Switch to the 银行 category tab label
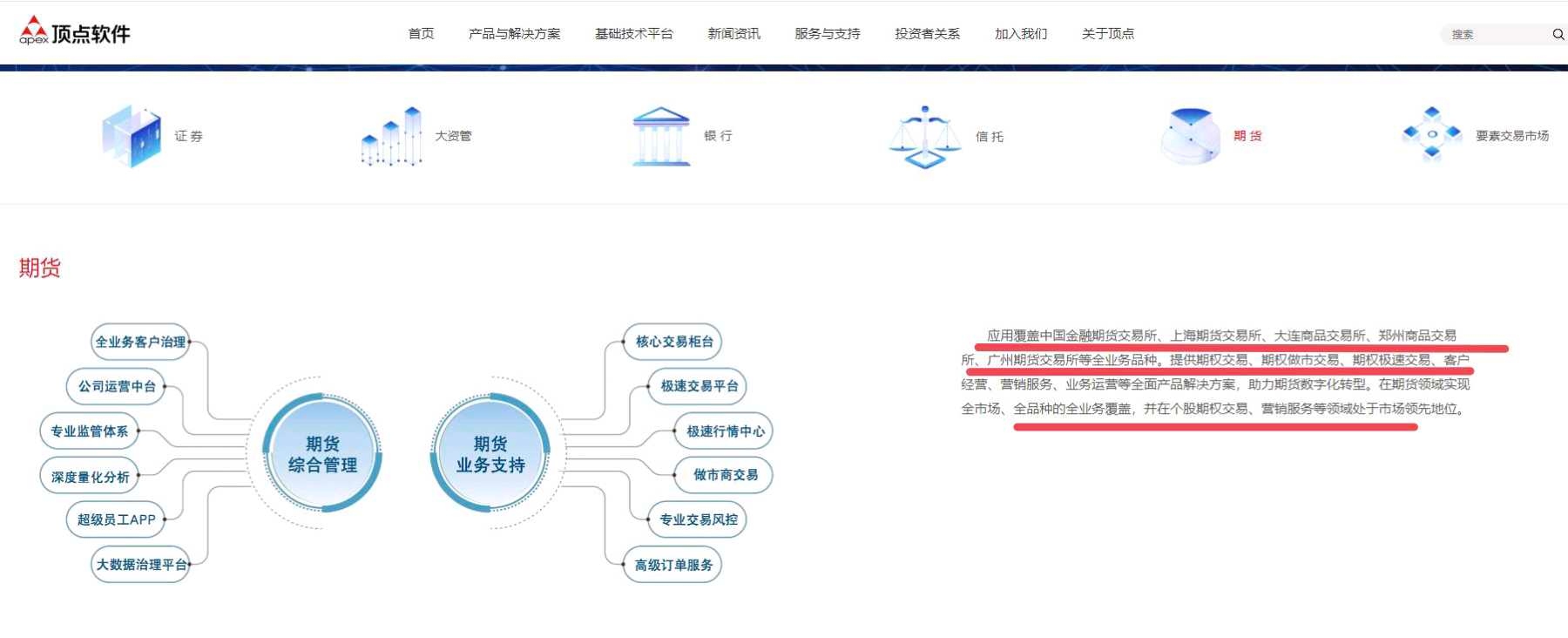Image resolution: width=1568 pixels, height=638 pixels. pyautogui.click(x=718, y=136)
